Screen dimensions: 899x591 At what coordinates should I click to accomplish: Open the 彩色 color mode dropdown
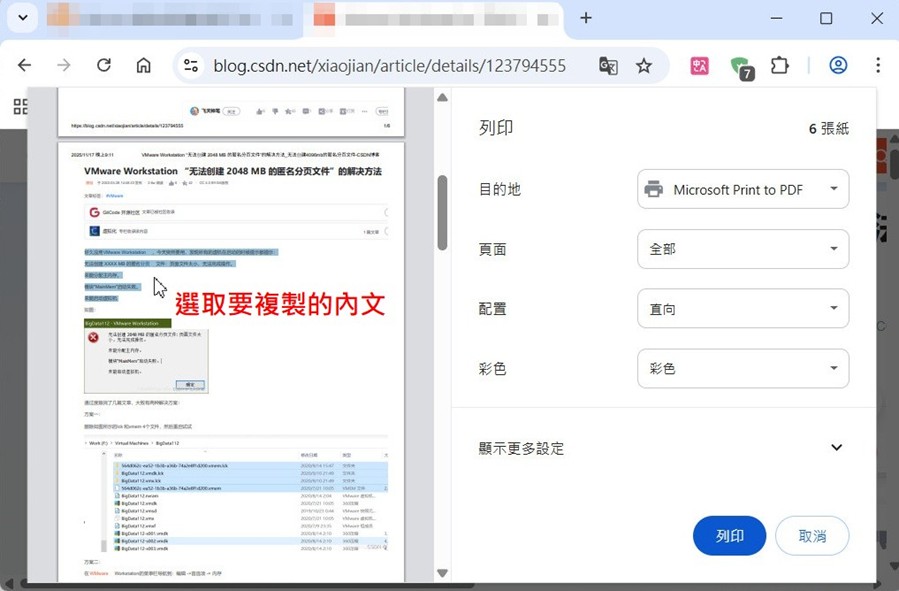(742, 369)
